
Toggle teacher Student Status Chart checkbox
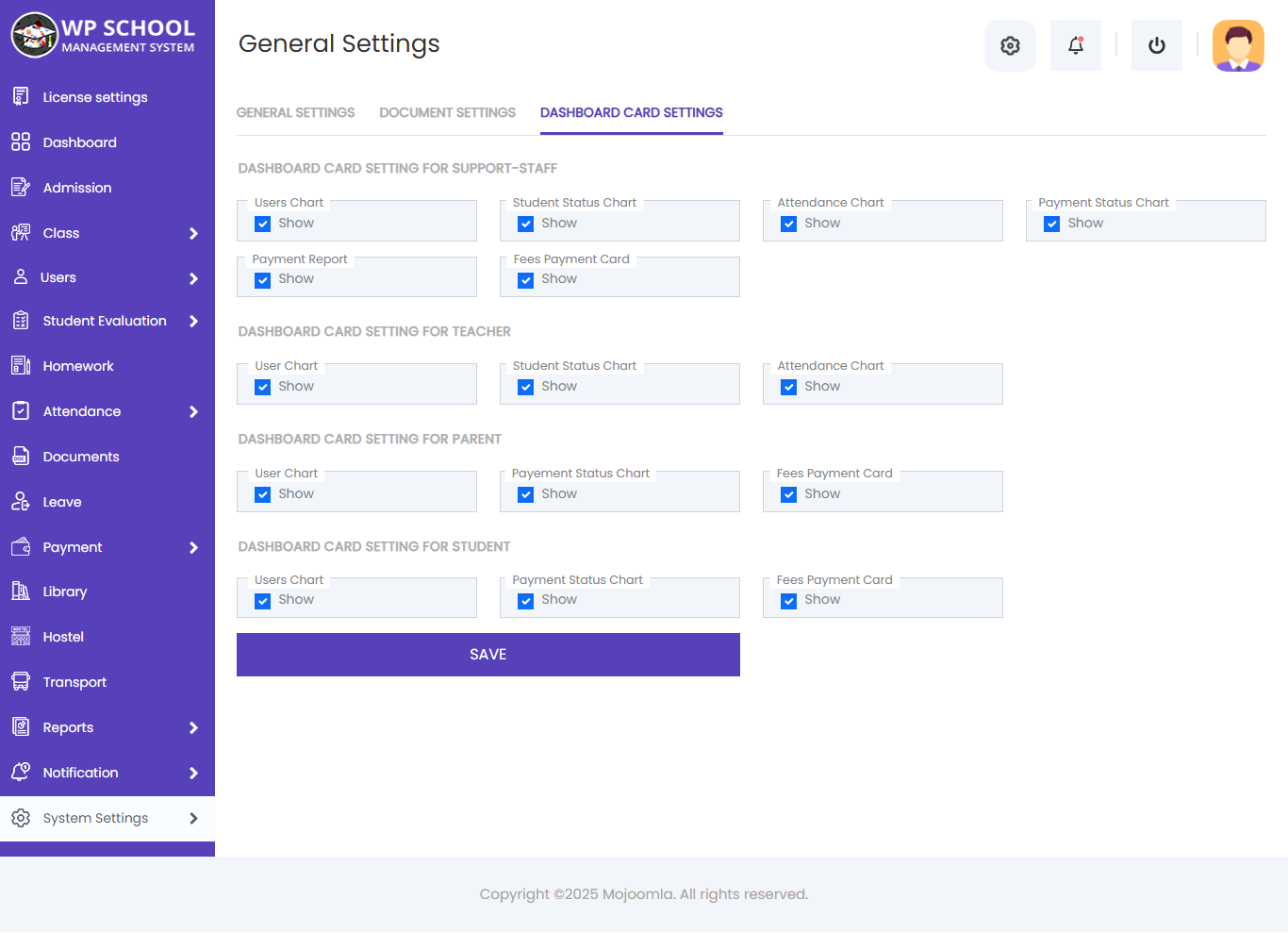[526, 388]
